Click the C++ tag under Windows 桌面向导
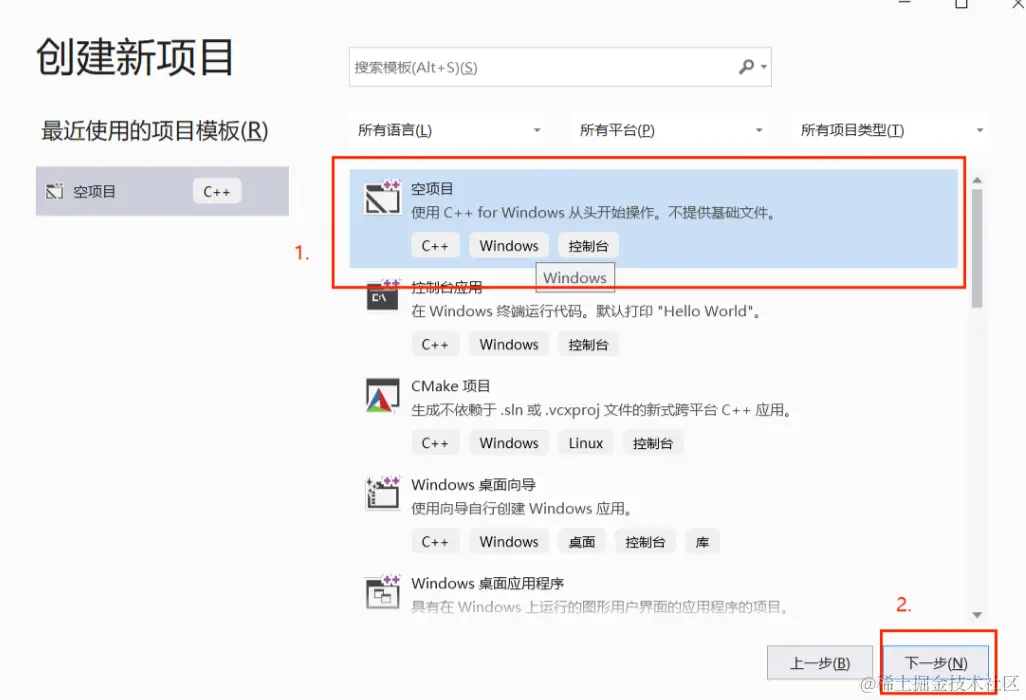Screen dimensions: 1026x700 point(435,542)
